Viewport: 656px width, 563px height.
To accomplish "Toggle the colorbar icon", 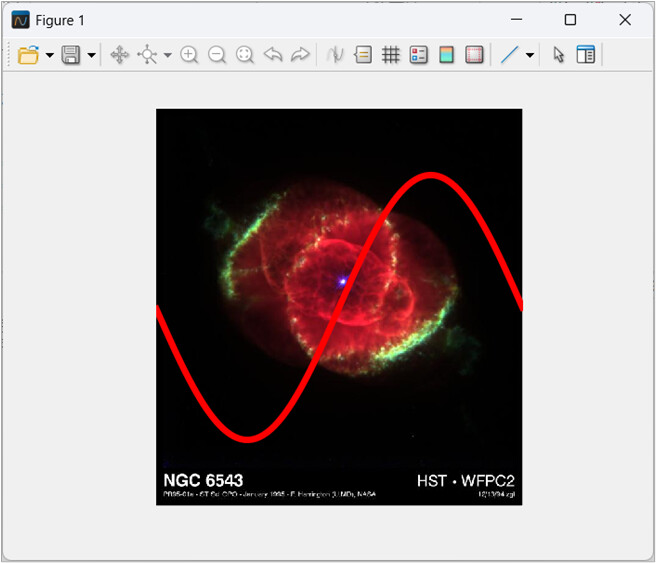I will tap(446, 55).
